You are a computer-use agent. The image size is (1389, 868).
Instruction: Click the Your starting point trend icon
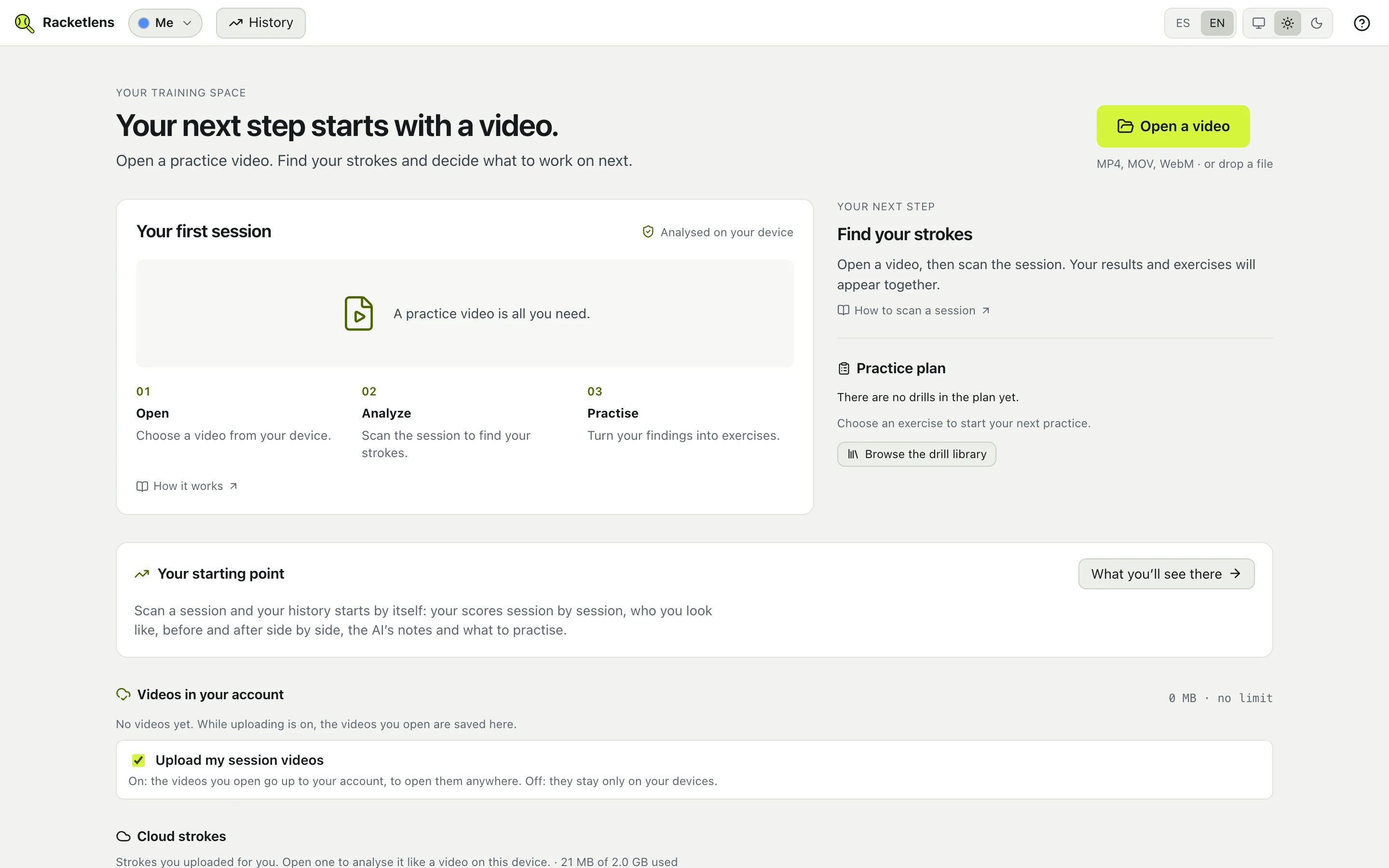(x=142, y=574)
